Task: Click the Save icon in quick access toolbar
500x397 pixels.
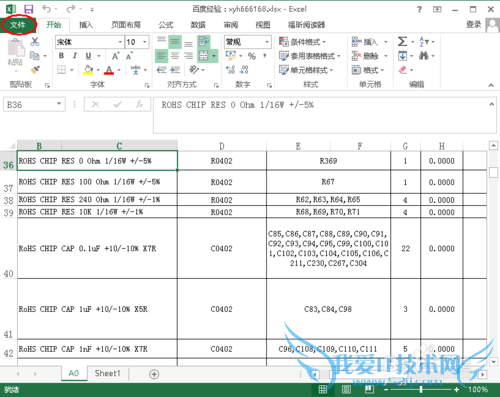Action: pyautogui.click(x=29, y=9)
